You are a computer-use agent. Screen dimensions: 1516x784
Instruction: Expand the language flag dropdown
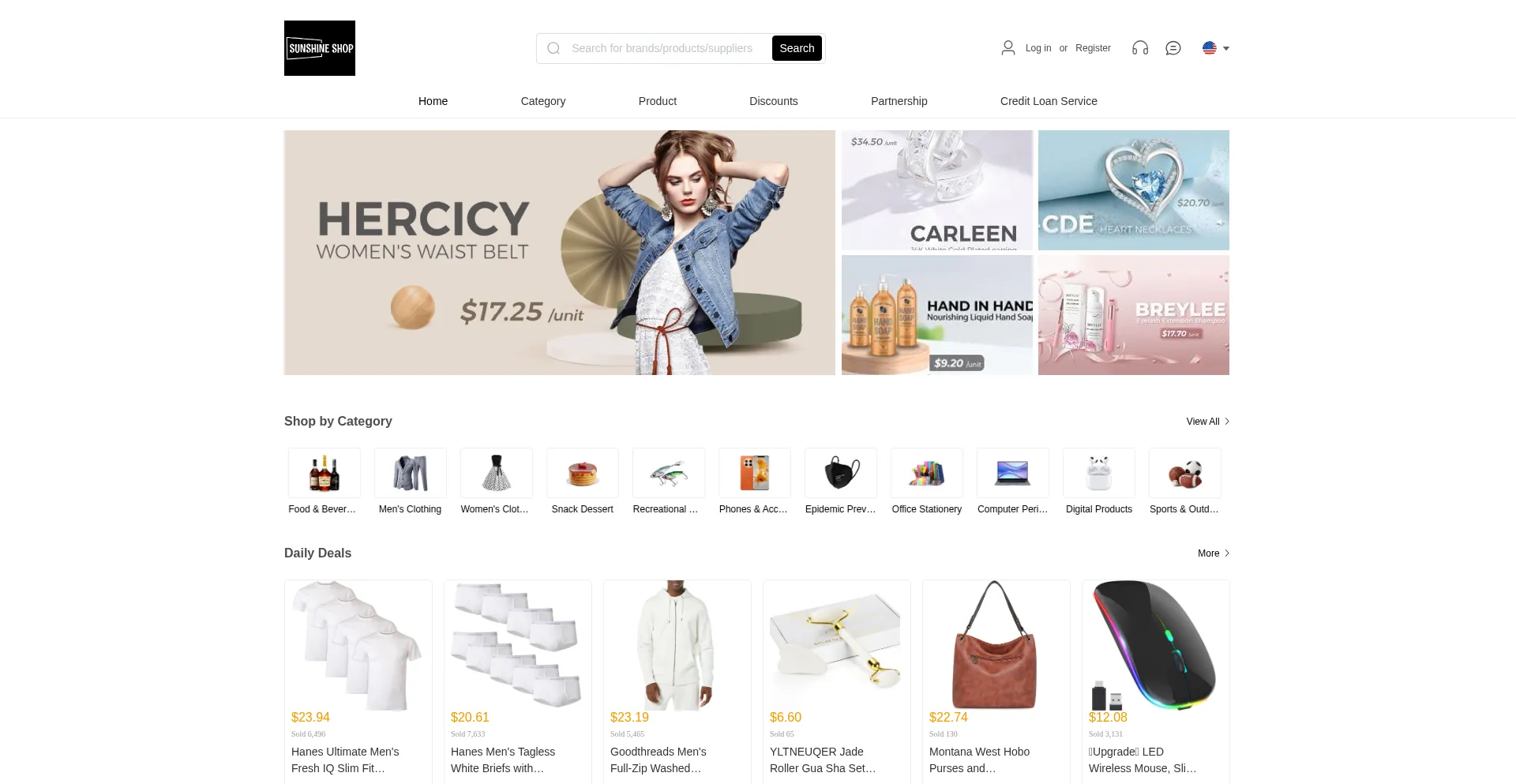(x=1216, y=48)
